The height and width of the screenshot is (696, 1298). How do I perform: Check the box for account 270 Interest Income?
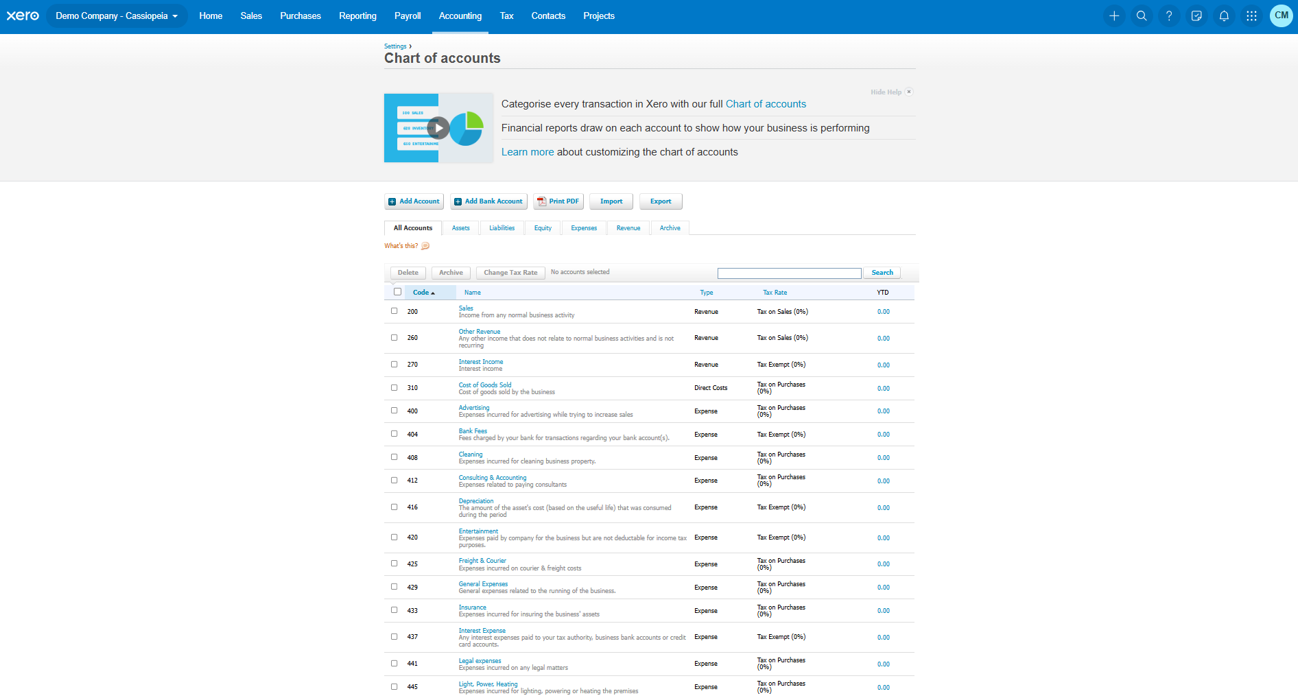tap(394, 365)
